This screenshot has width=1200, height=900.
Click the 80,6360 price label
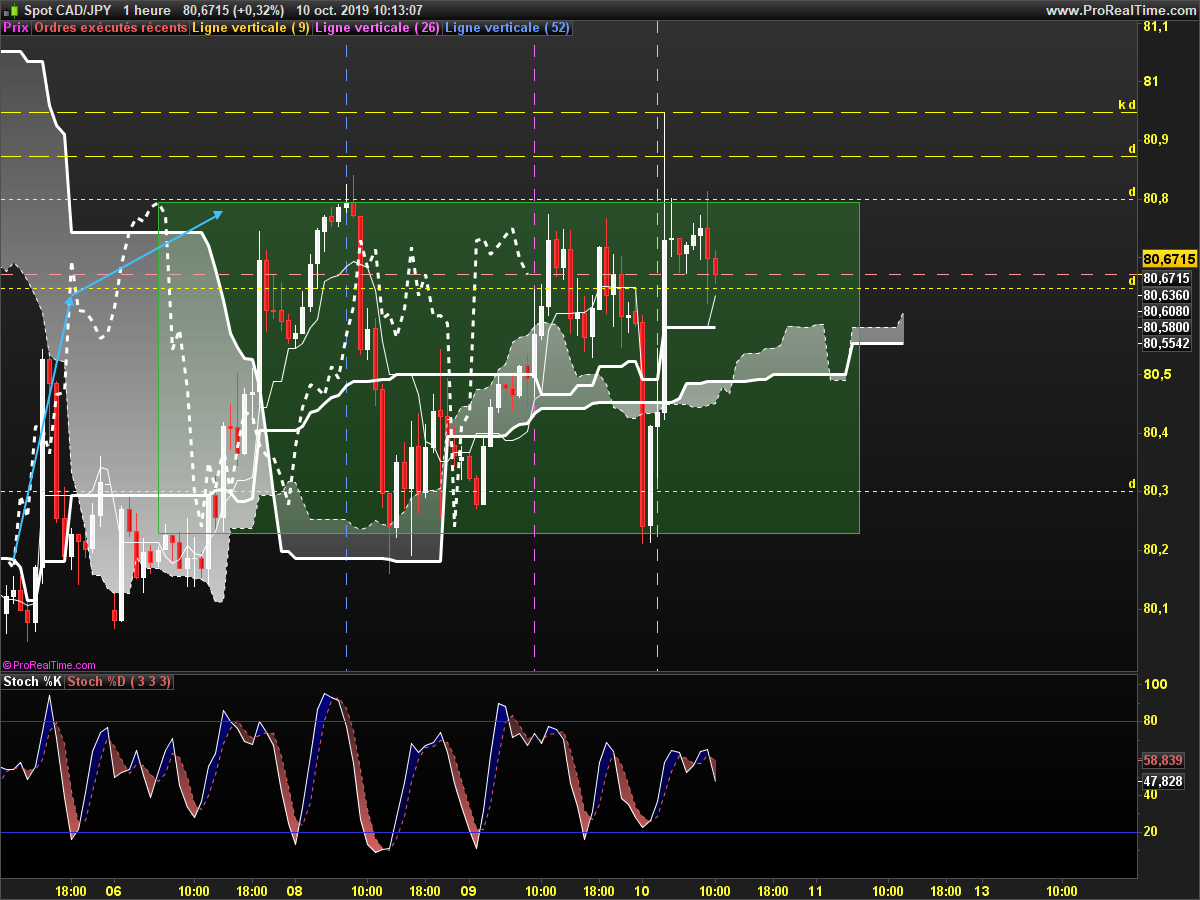click(x=1166, y=295)
